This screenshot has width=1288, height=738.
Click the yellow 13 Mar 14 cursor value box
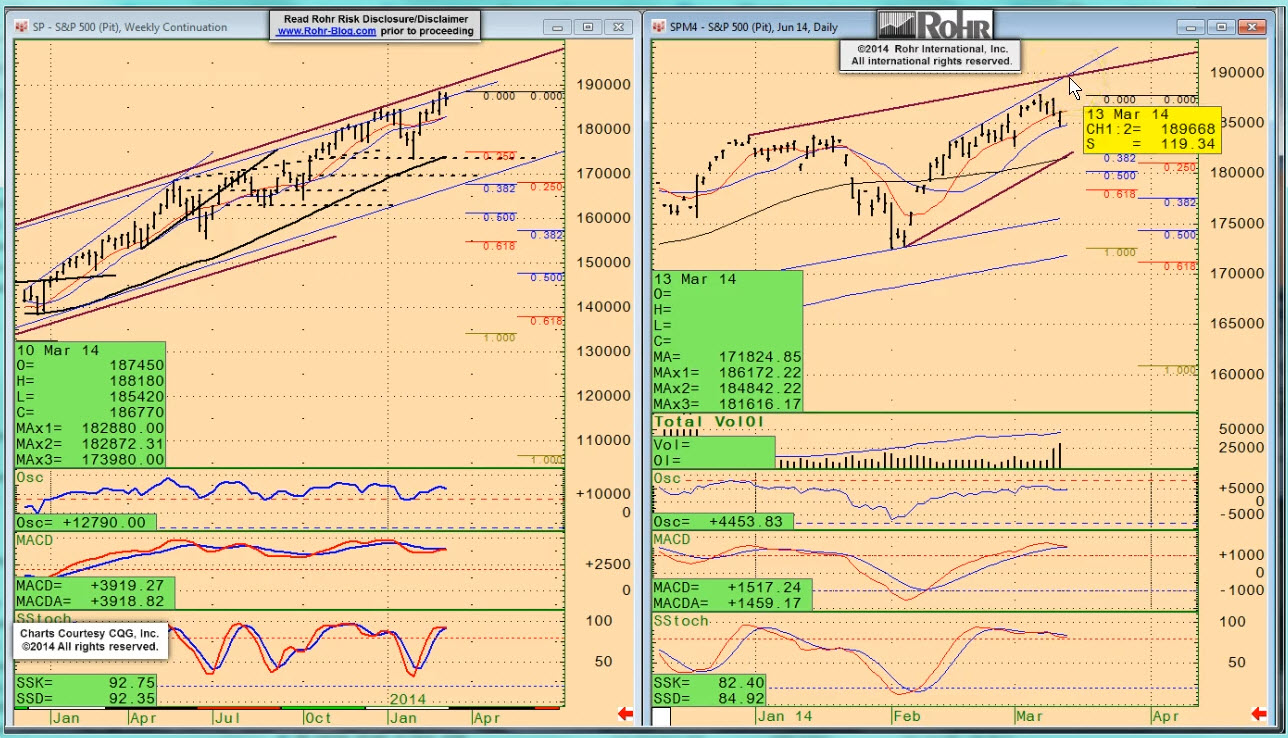click(x=1151, y=129)
